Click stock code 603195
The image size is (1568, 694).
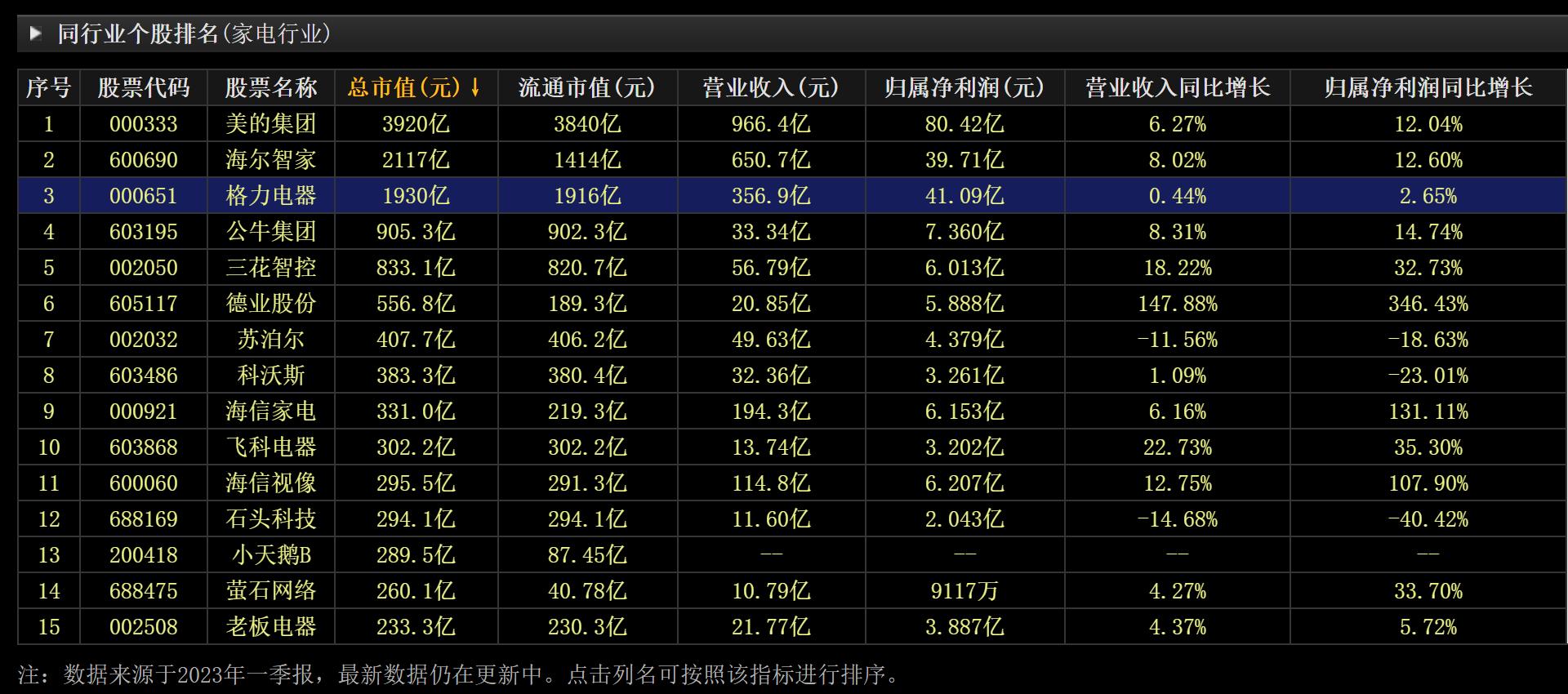(144, 232)
